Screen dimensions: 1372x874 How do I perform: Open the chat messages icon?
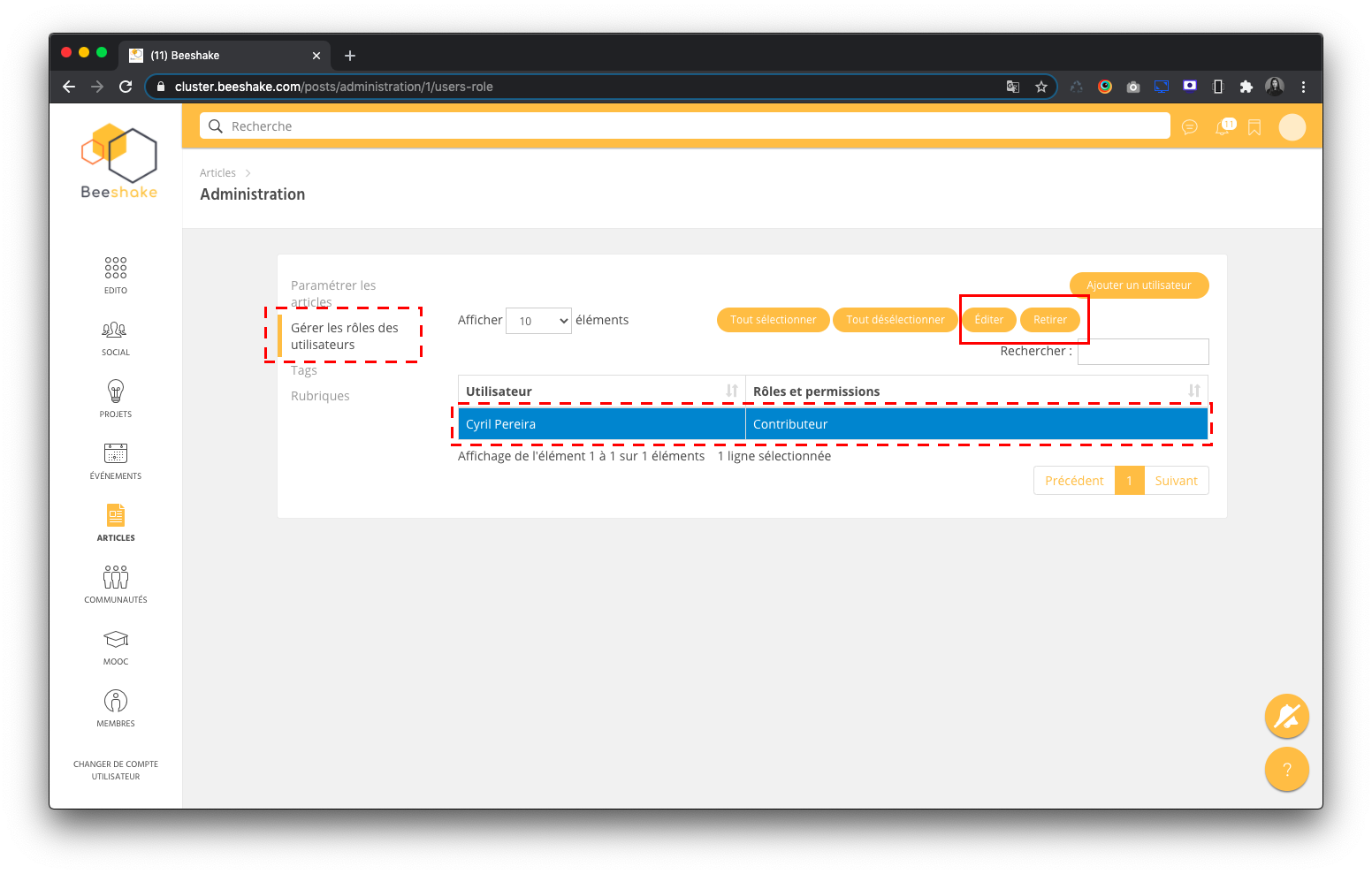[x=1190, y=127]
